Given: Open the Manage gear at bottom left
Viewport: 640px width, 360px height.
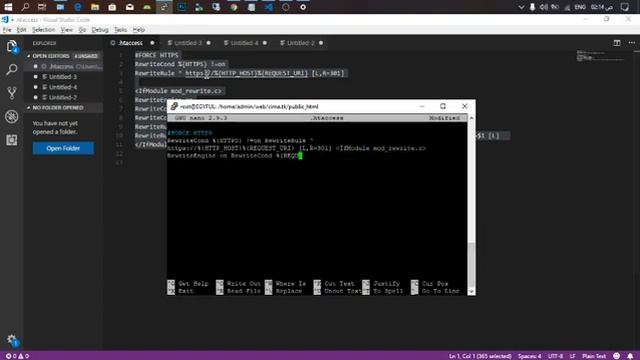Looking at the screenshot, I should [12, 340].
